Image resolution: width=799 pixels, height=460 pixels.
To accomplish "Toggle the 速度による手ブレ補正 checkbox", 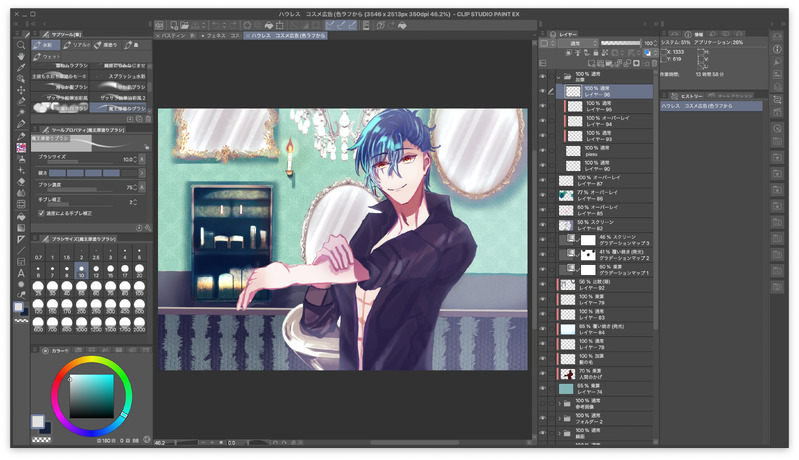I will point(41,213).
